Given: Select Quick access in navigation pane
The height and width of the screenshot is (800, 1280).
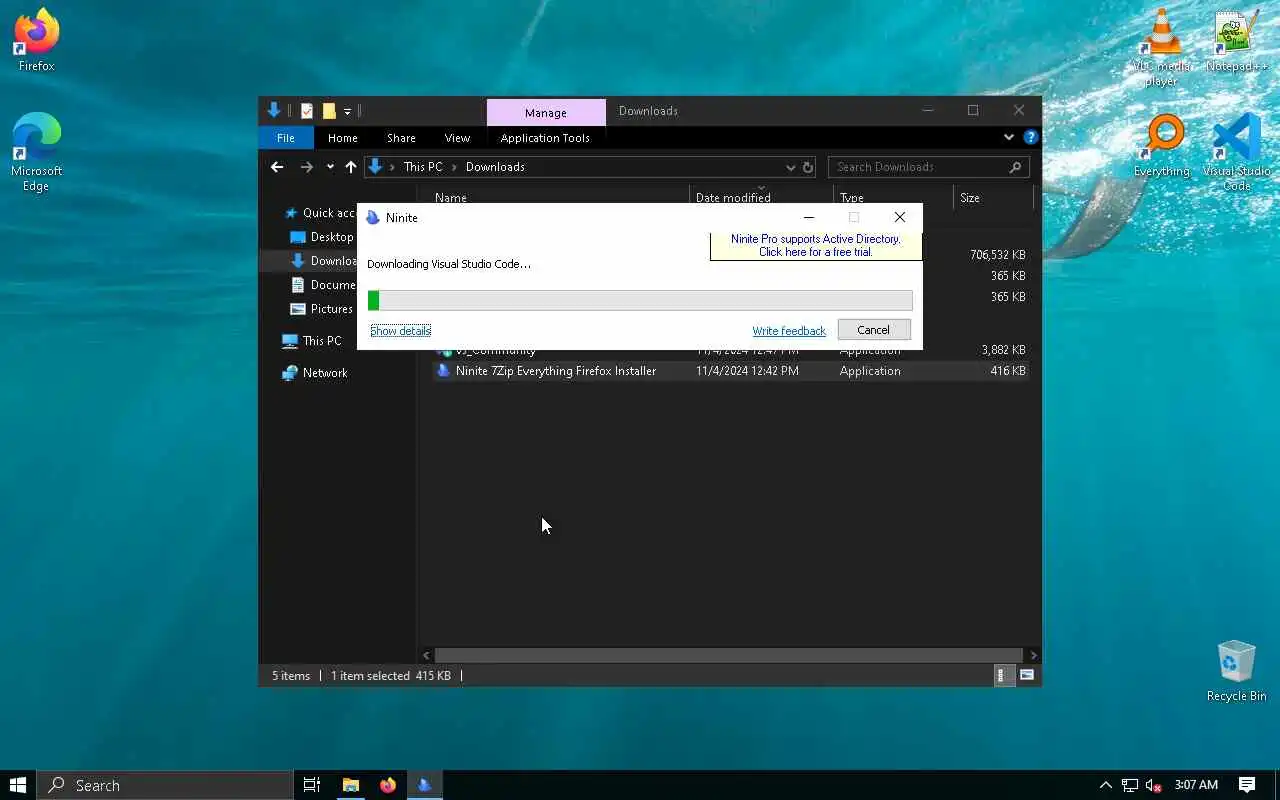Looking at the screenshot, I should [x=320, y=213].
